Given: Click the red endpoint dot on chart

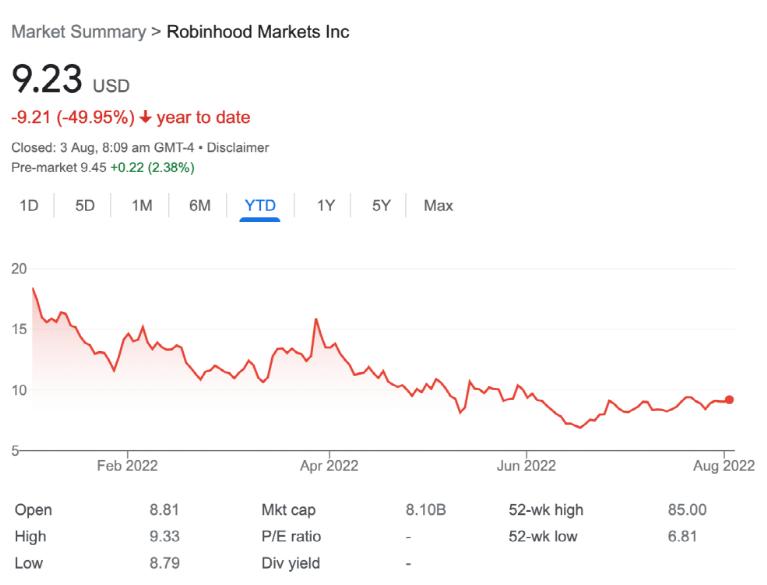Looking at the screenshot, I should [x=729, y=399].
